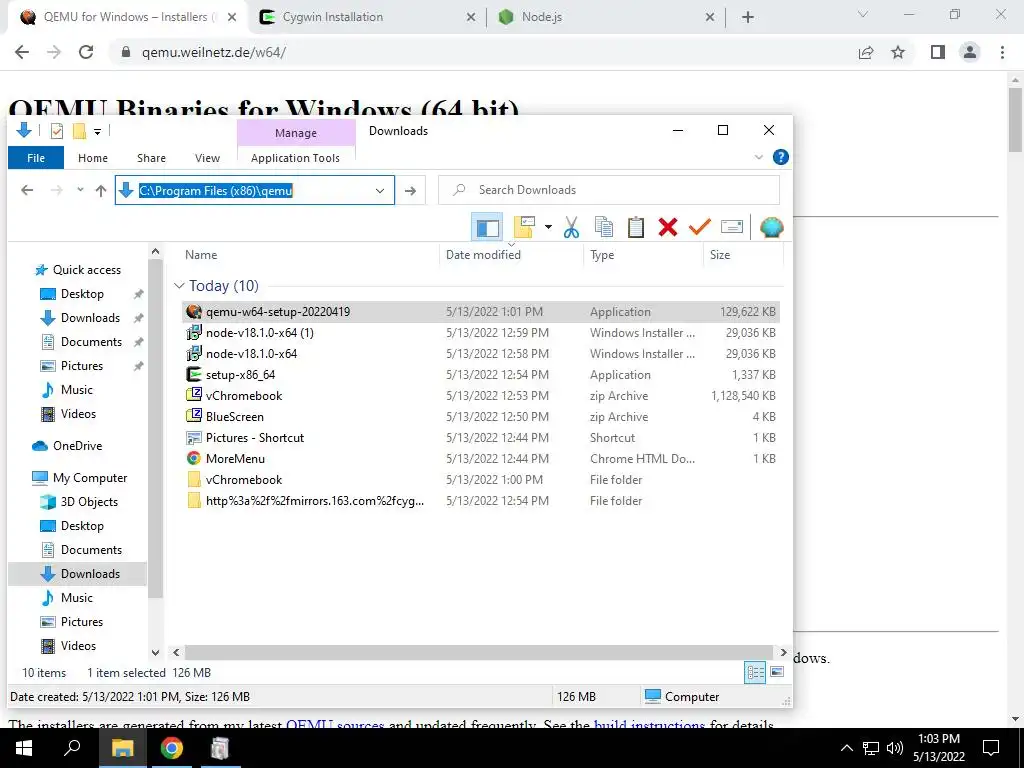Switch to Details view layout button
The image size is (1024, 768).
tap(755, 672)
